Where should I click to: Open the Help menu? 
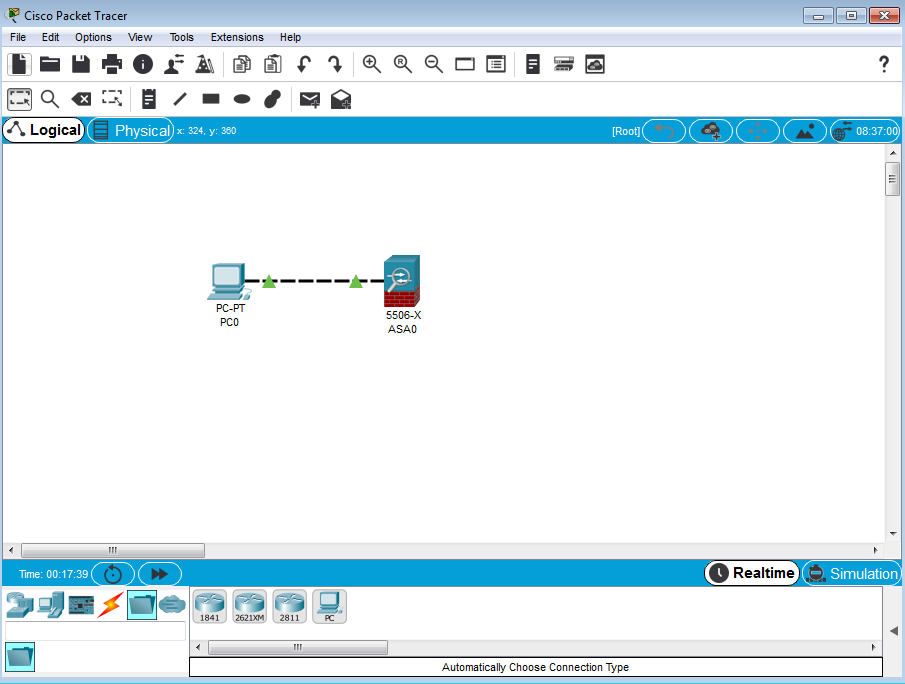(x=290, y=37)
